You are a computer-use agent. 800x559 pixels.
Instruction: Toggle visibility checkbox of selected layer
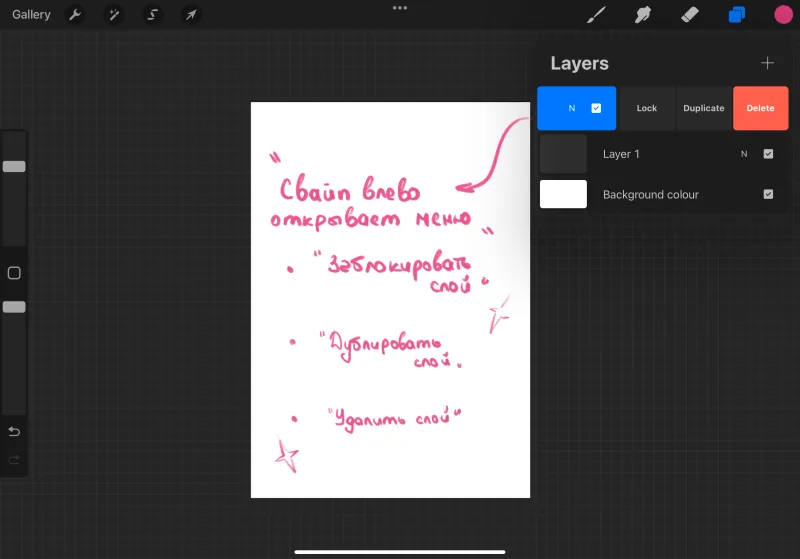click(x=596, y=108)
